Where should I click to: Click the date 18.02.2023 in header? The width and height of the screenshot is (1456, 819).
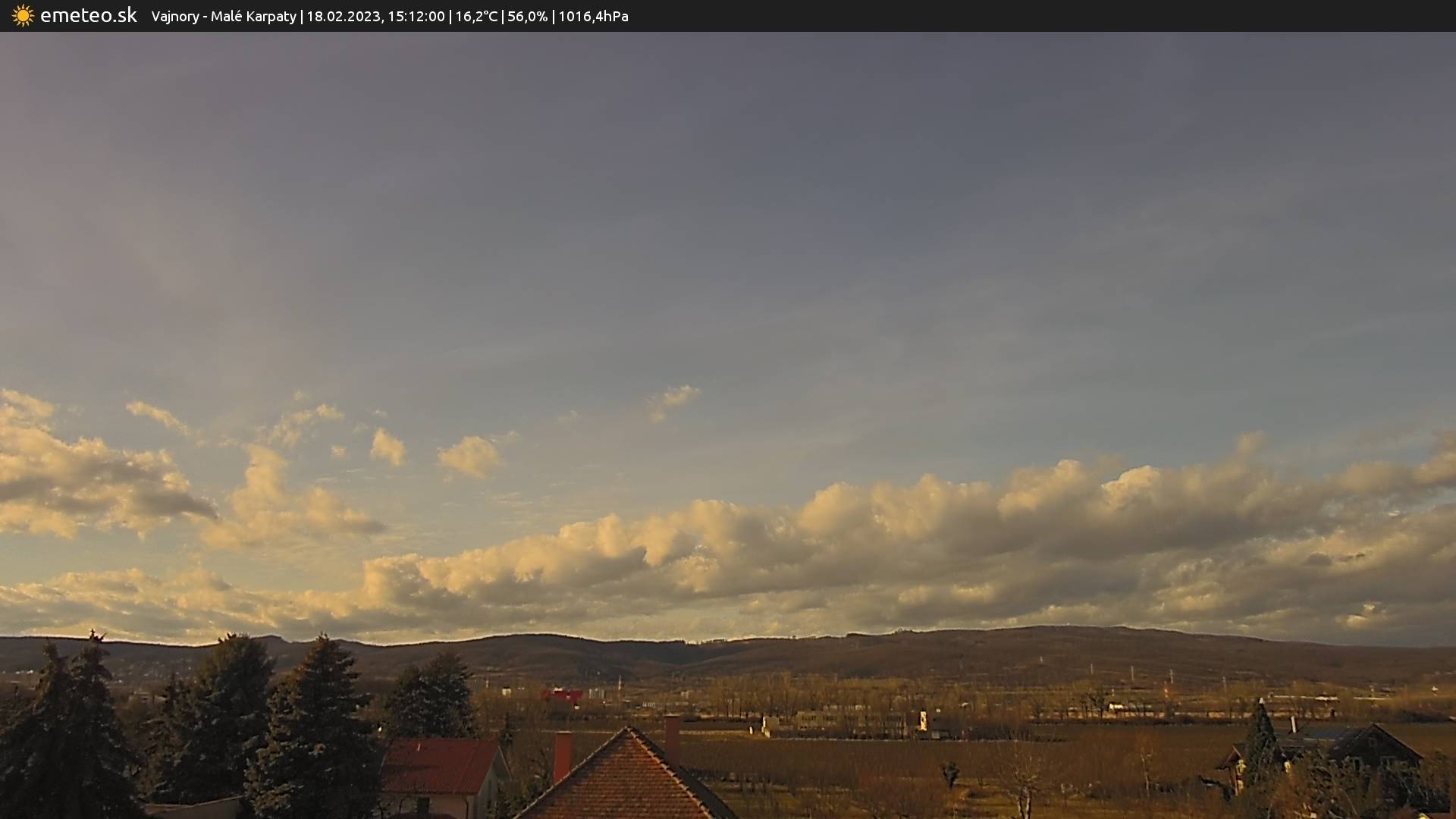343,17
